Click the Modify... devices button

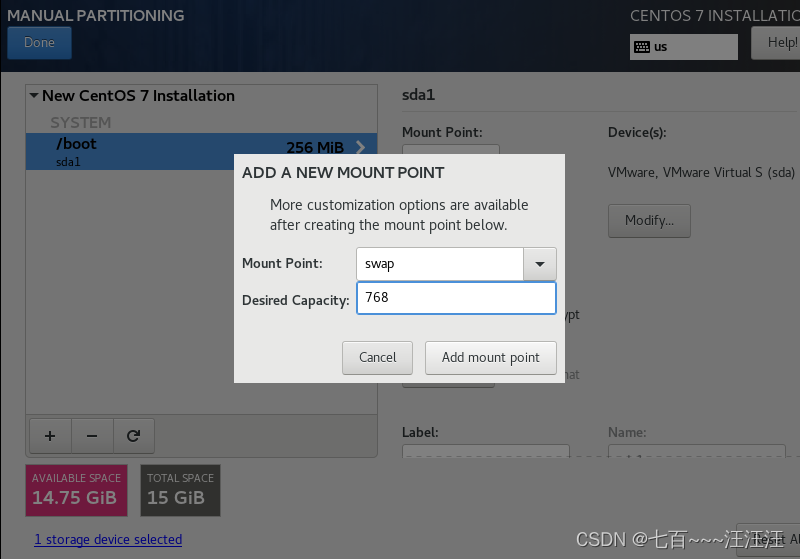pyautogui.click(x=649, y=221)
